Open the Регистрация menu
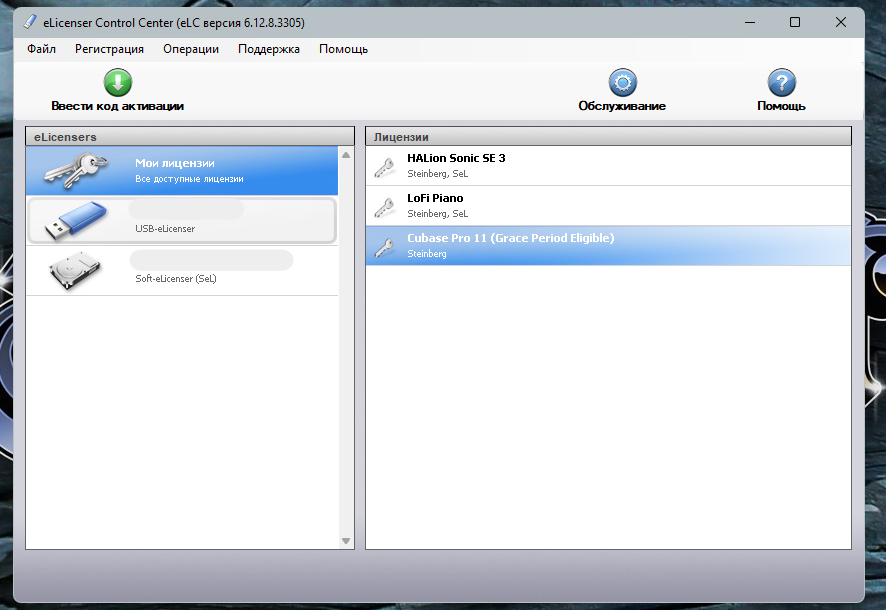Image resolution: width=886 pixels, height=610 pixels. [x=110, y=49]
